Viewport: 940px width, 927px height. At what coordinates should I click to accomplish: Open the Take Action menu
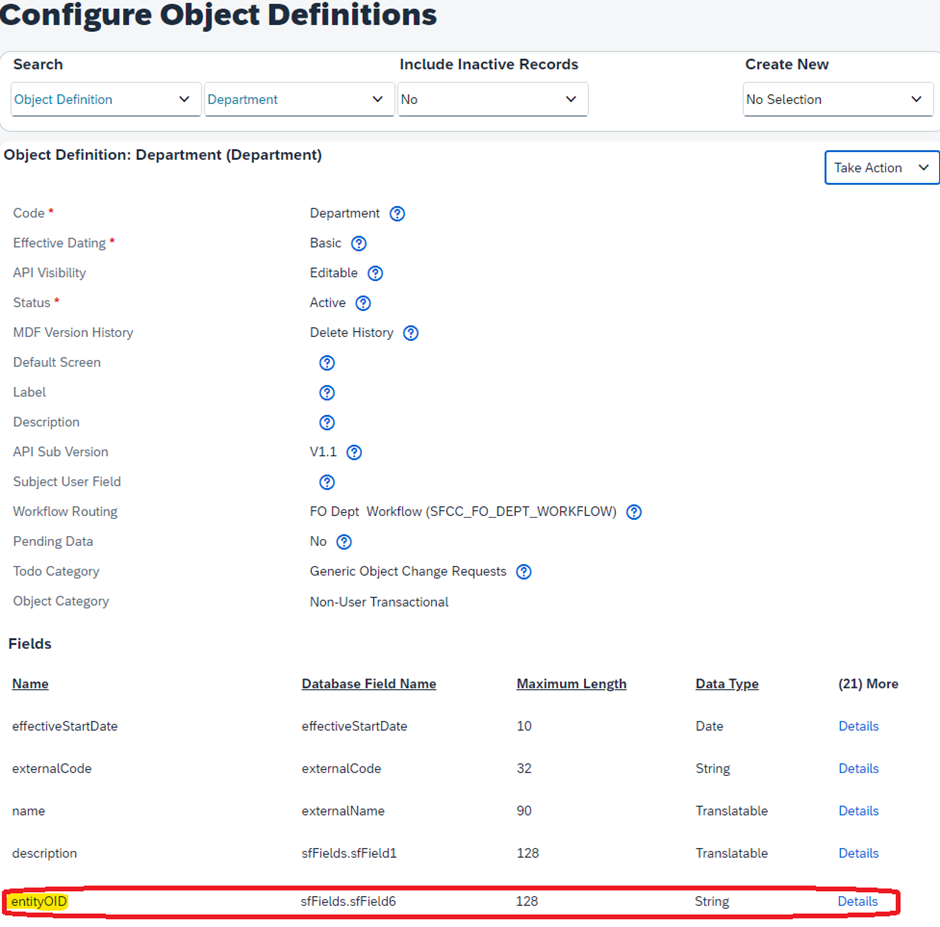[882, 168]
